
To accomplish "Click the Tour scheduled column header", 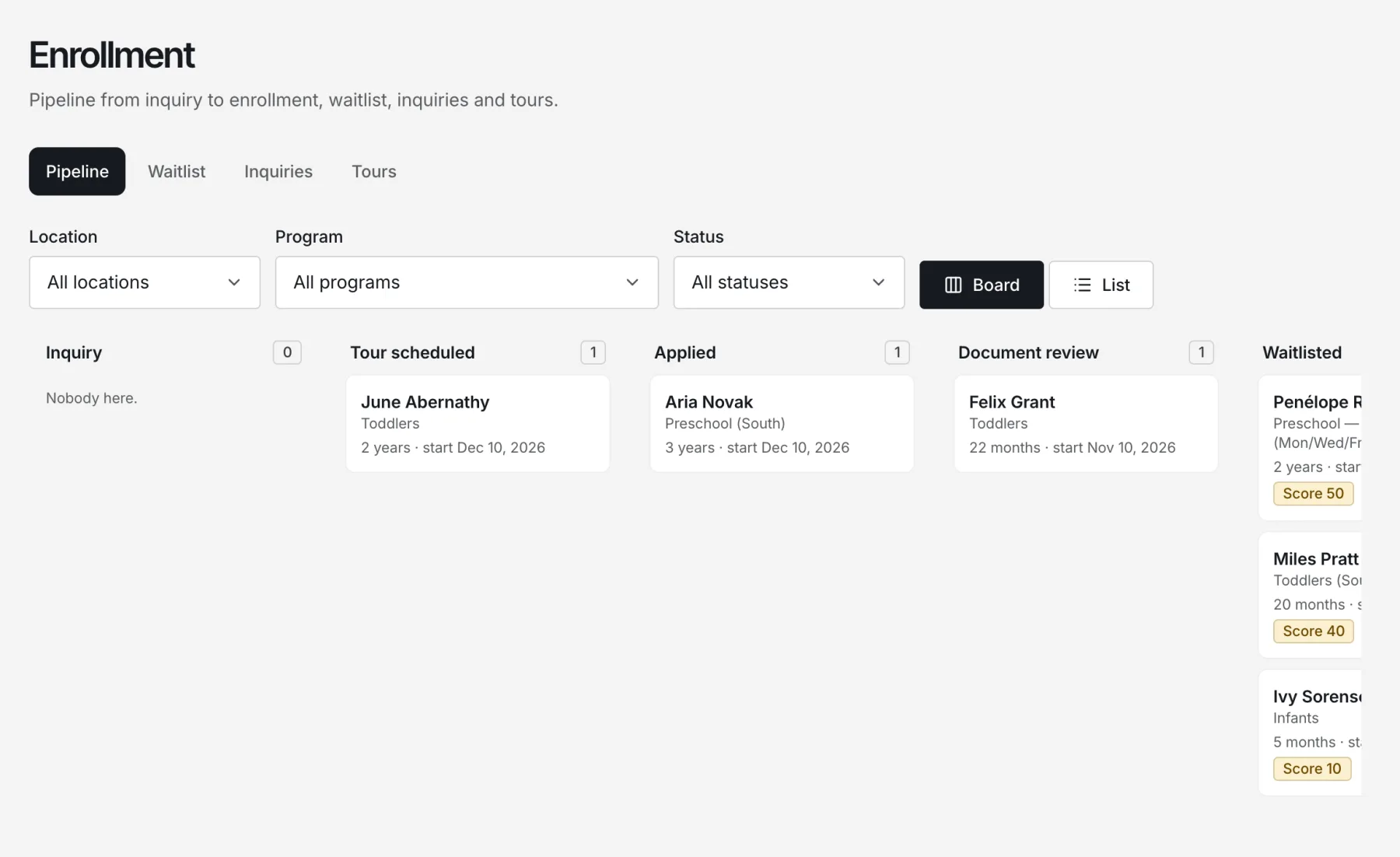I will coord(412,352).
